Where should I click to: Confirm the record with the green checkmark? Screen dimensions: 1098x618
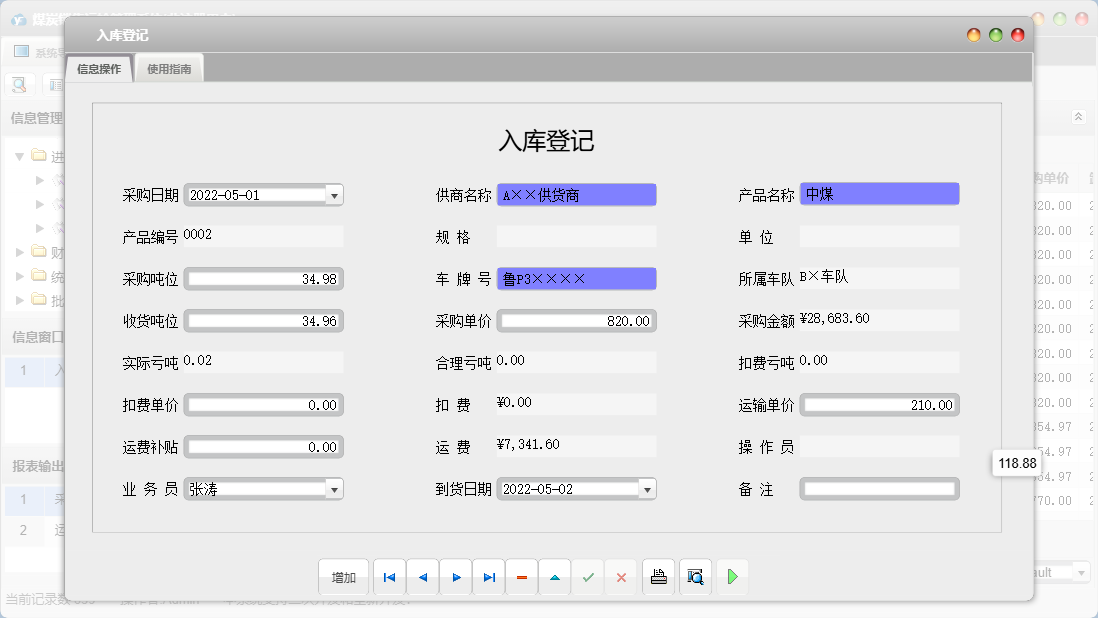coord(588,577)
